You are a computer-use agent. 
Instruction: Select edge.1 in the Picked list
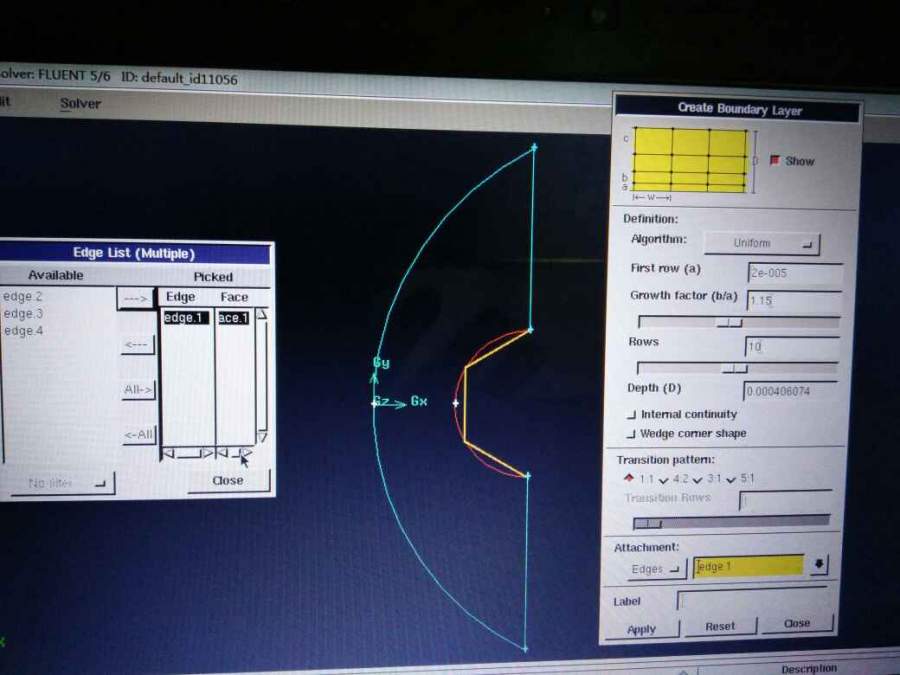185,318
